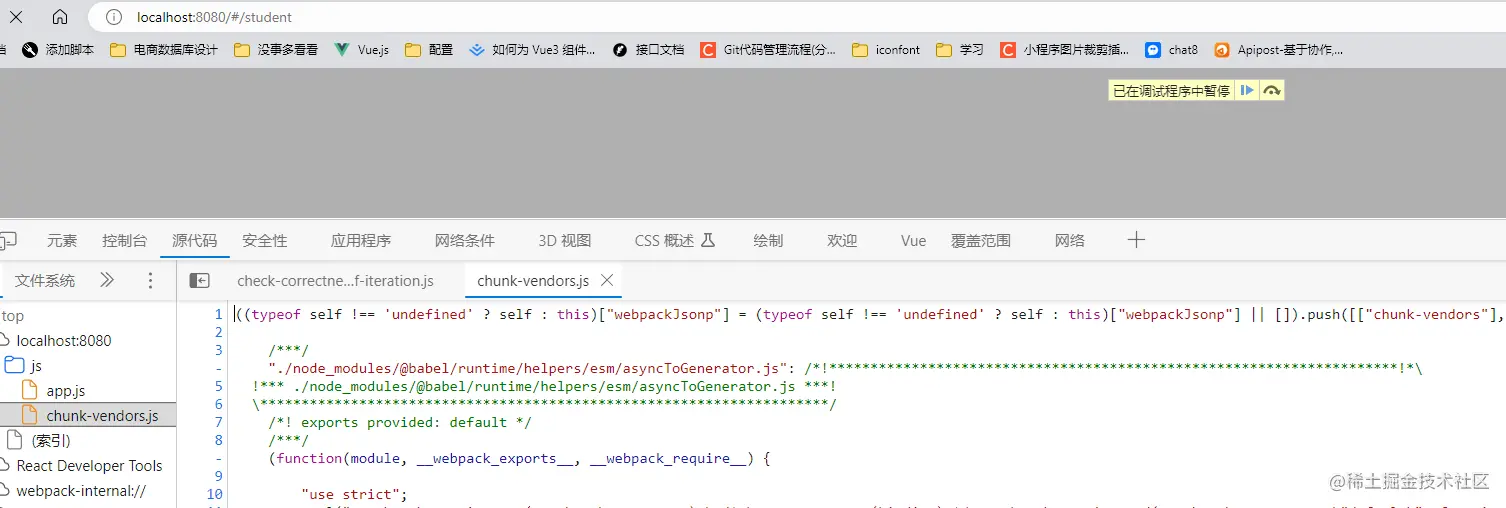Click the browser Home icon
Image resolution: width=1506 pixels, height=508 pixels.
click(60, 17)
